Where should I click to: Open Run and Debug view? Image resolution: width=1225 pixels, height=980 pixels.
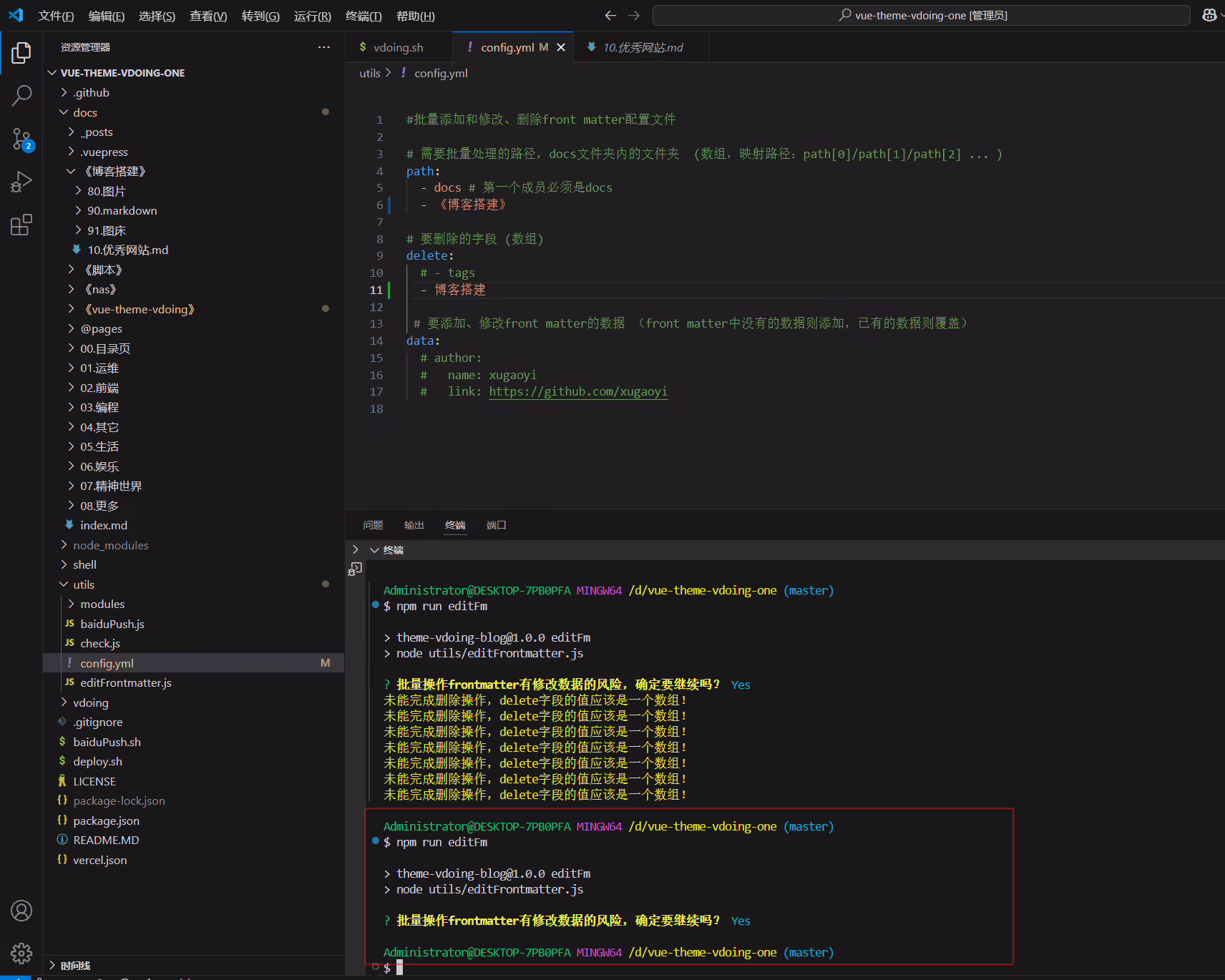tap(21, 182)
